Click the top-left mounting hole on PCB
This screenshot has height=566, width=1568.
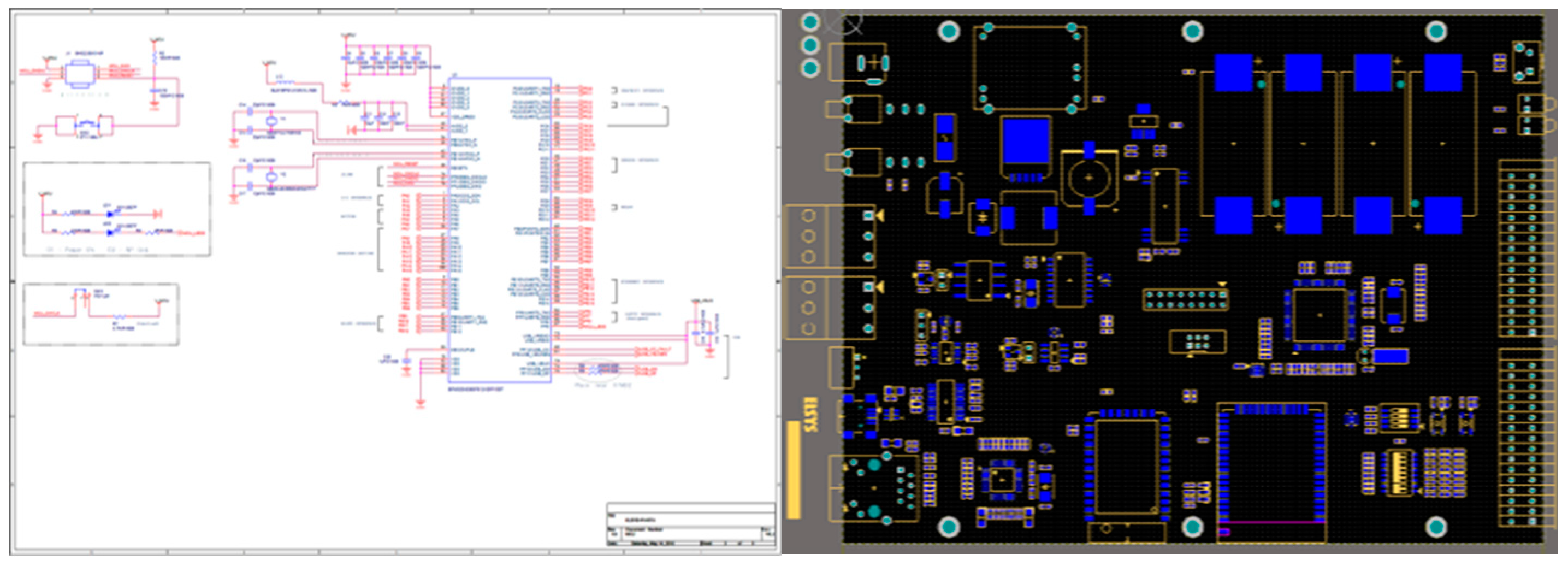coord(948,31)
